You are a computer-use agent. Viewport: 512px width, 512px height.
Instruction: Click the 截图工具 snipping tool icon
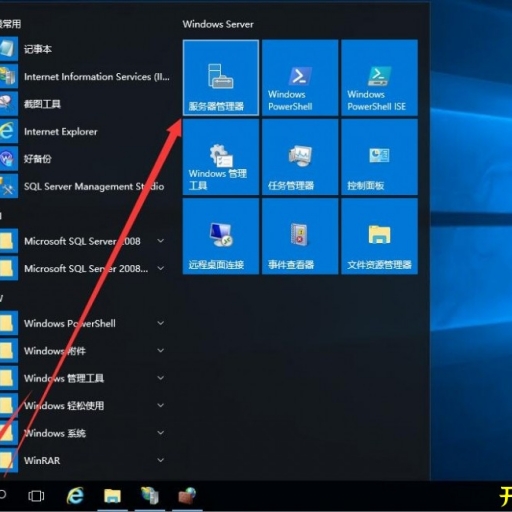(8, 104)
